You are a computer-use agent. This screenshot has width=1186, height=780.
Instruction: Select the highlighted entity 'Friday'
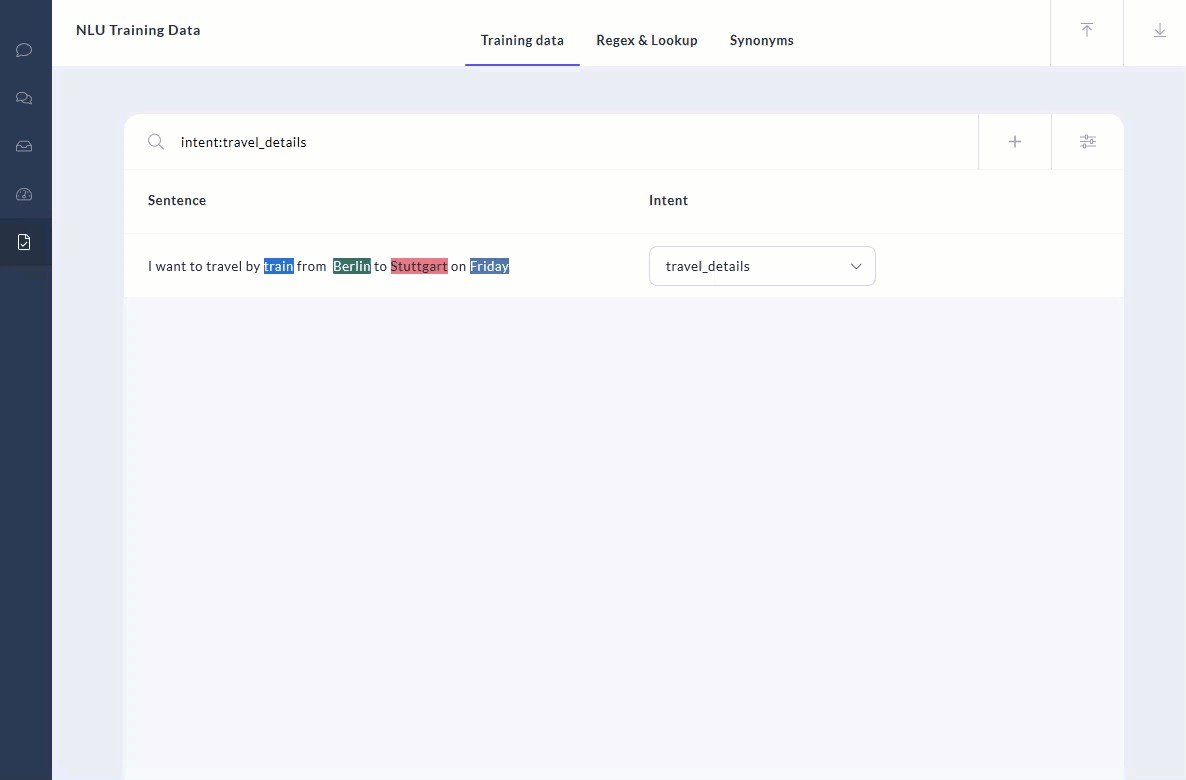point(489,266)
